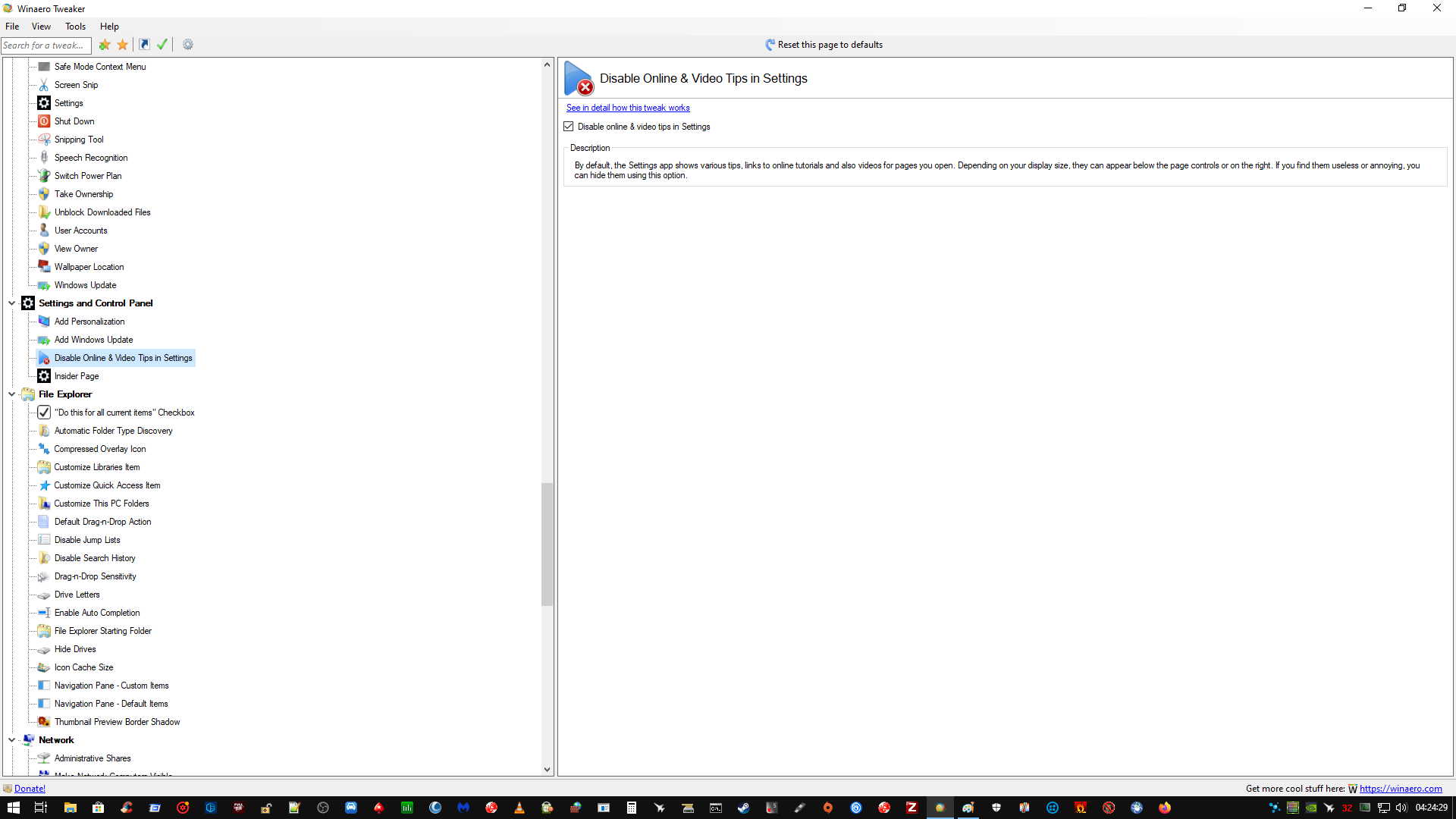Select the "Do this for all current items" Checkbox item
This screenshot has width=1456, height=819.
(124, 413)
